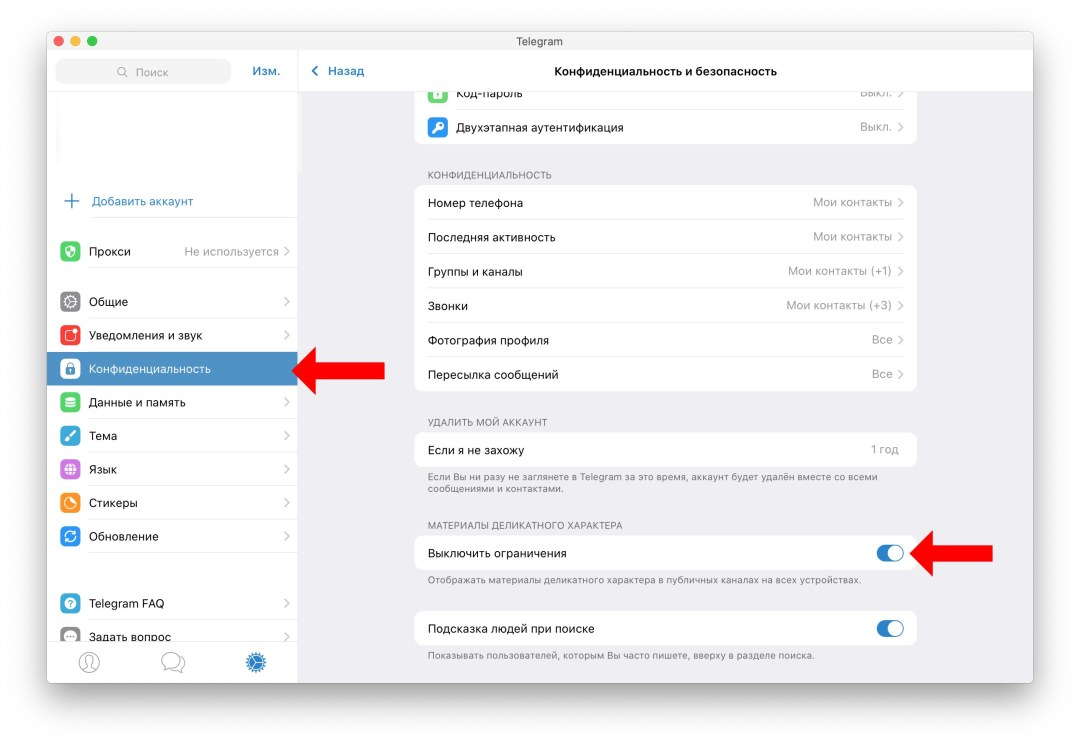The image size is (1080, 745).
Task: Click the Proxy shield icon
Action: click(x=70, y=252)
